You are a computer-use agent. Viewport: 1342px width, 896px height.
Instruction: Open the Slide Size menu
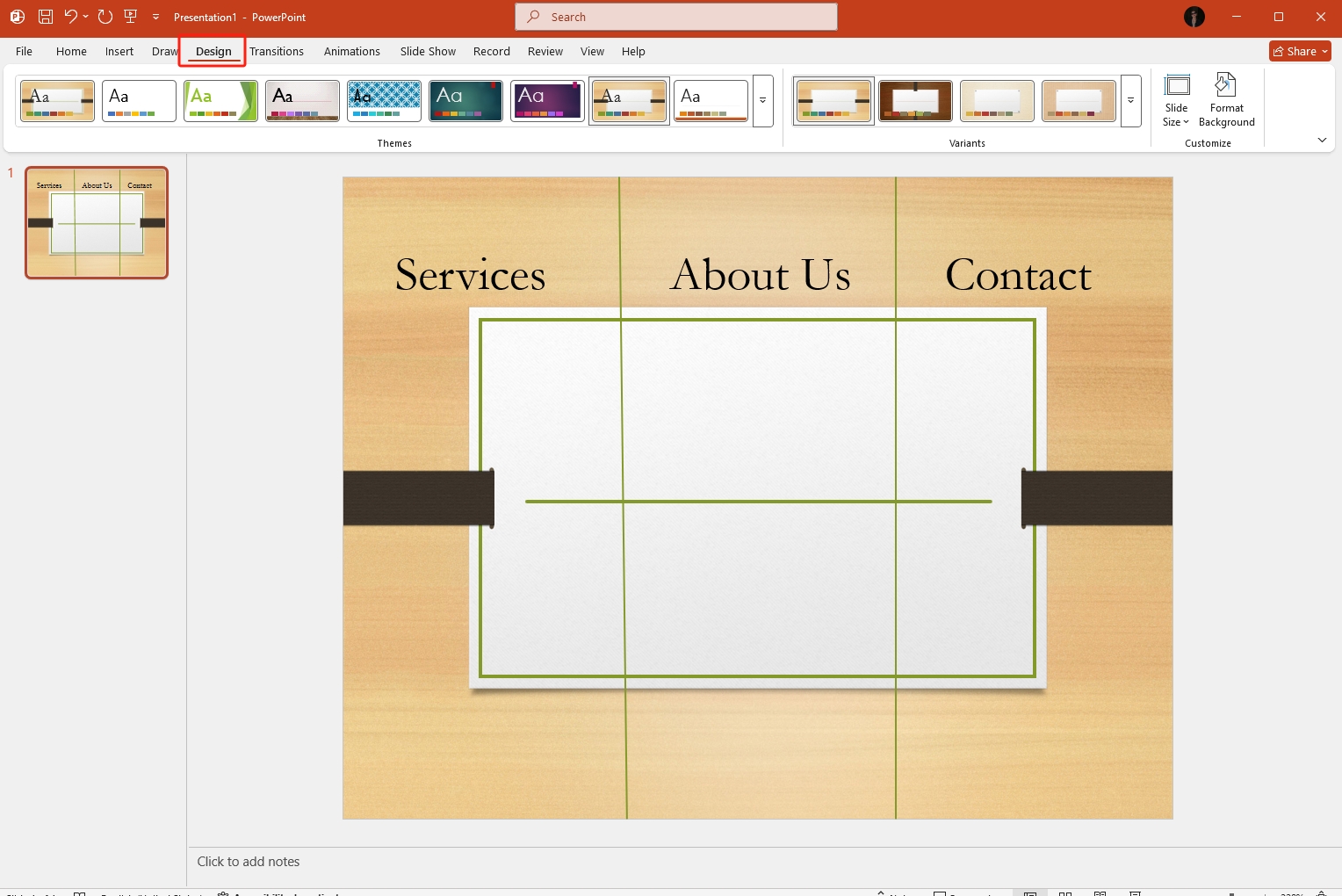tap(1176, 100)
